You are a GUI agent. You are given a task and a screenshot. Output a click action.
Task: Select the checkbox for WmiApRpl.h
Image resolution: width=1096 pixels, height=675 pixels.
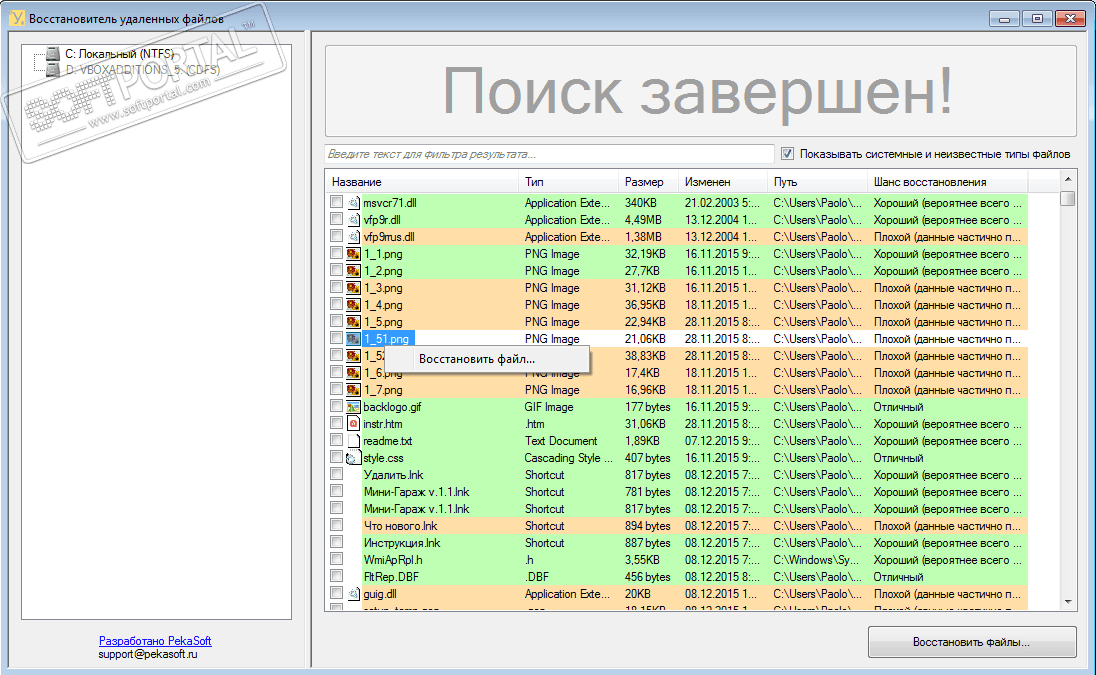pyautogui.click(x=336, y=559)
